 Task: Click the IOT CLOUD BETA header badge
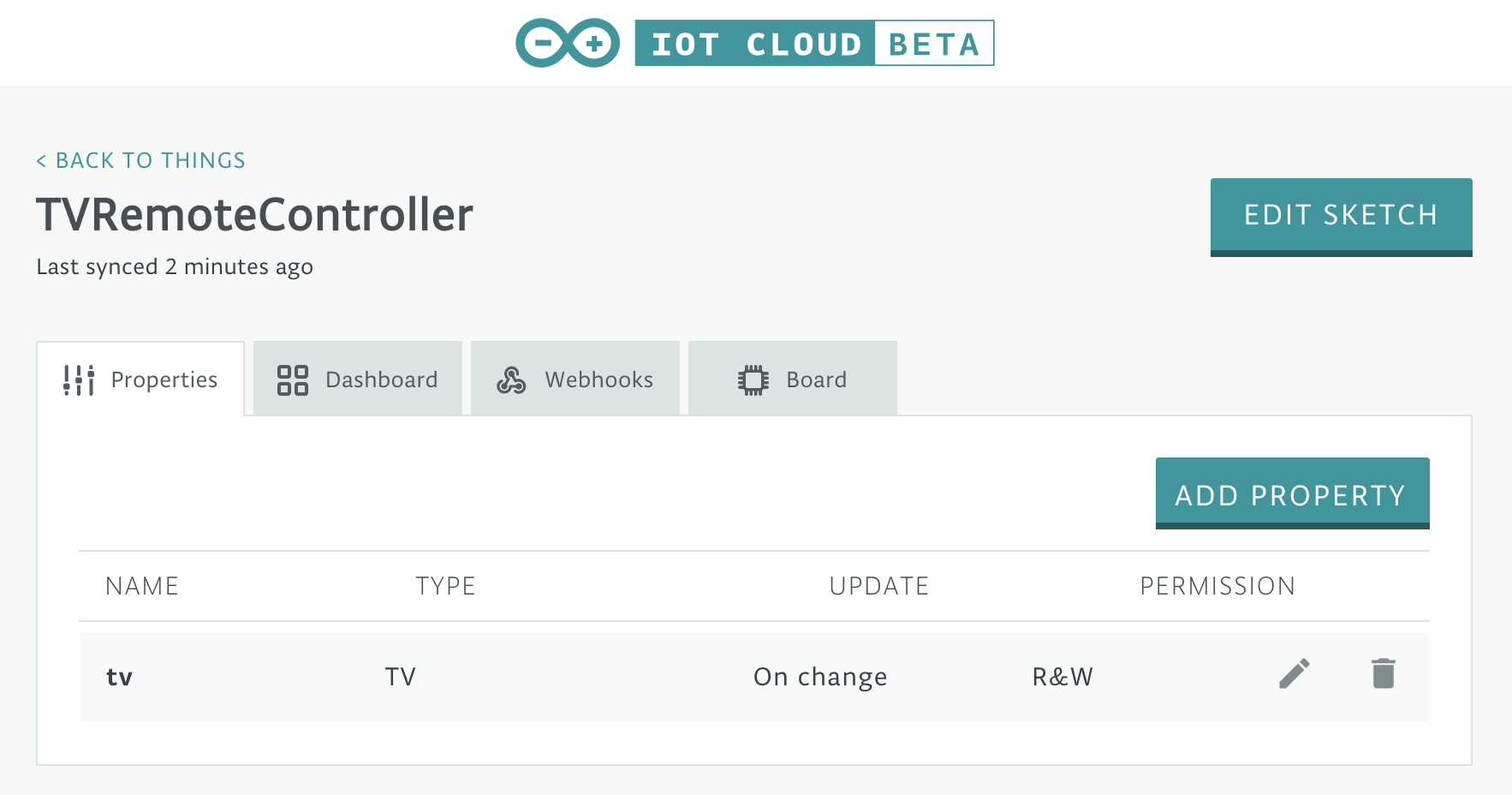[813, 43]
